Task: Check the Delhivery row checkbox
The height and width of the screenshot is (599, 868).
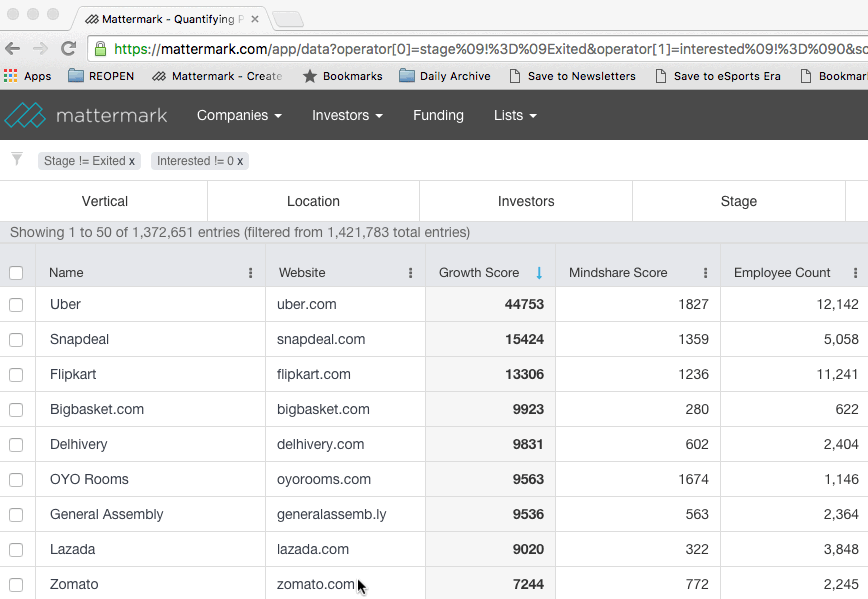Action: coord(16,445)
